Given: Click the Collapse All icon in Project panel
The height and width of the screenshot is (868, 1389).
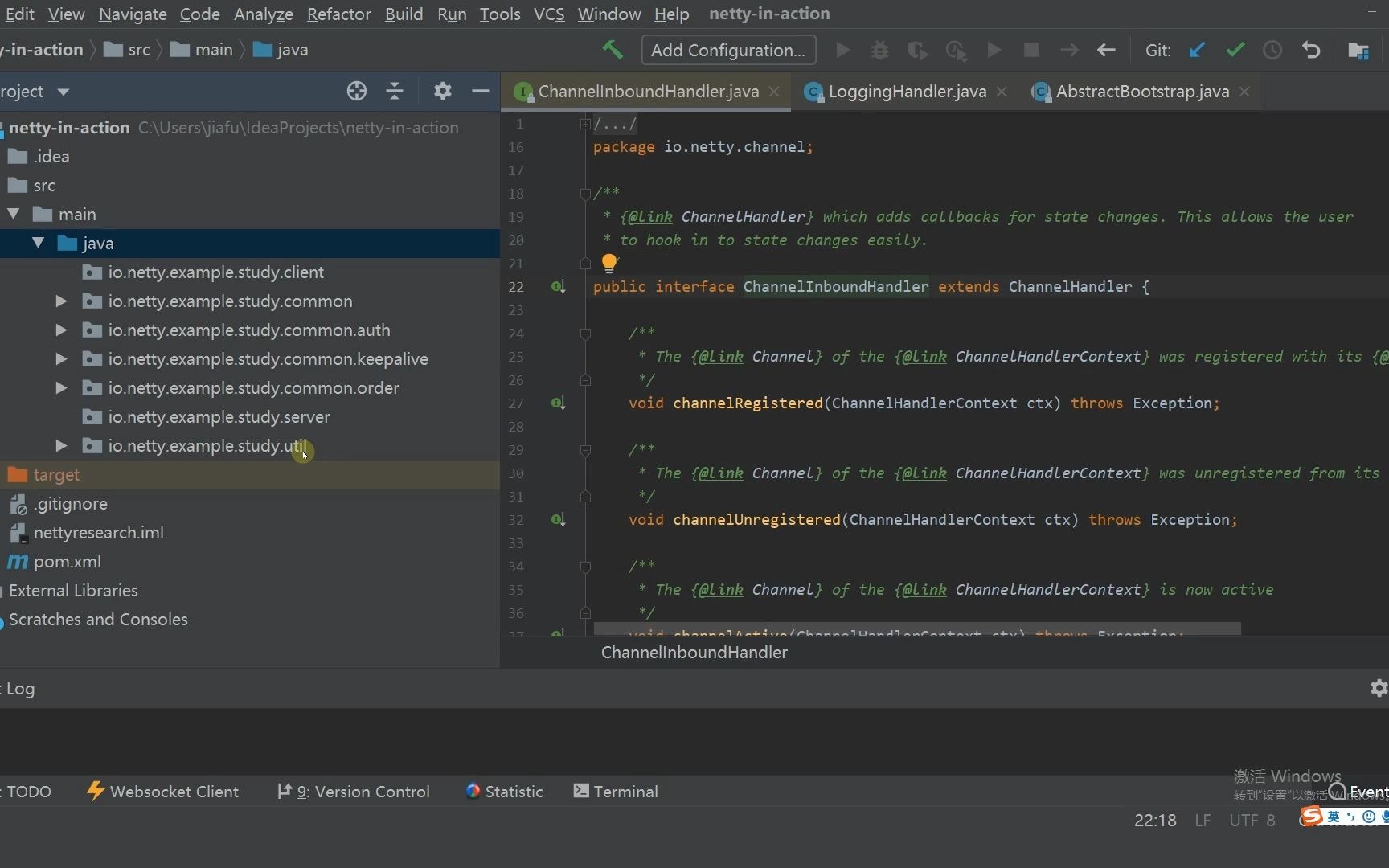Looking at the screenshot, I should [x=395, y=91].
